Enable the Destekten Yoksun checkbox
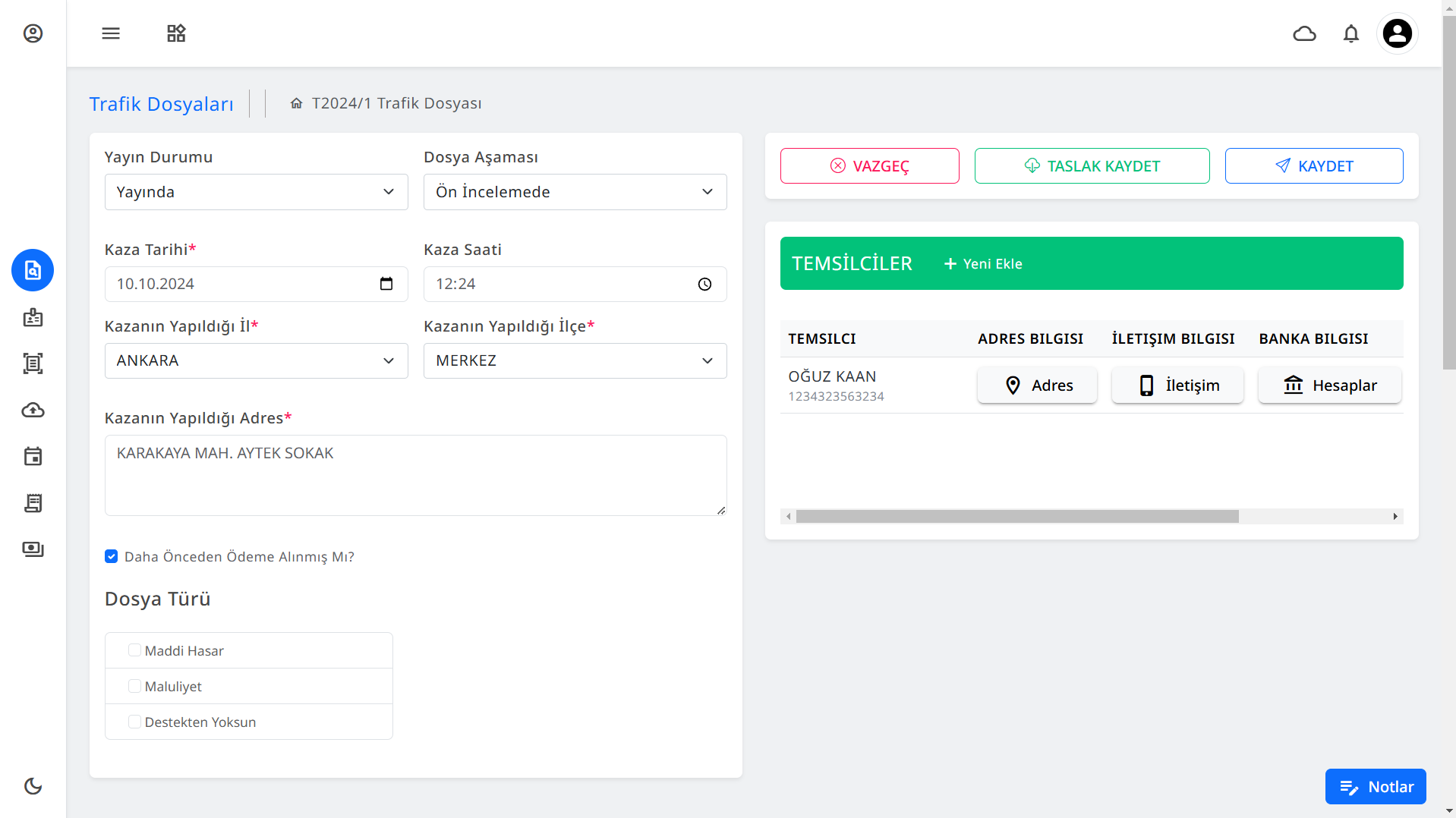 point(134,722)
